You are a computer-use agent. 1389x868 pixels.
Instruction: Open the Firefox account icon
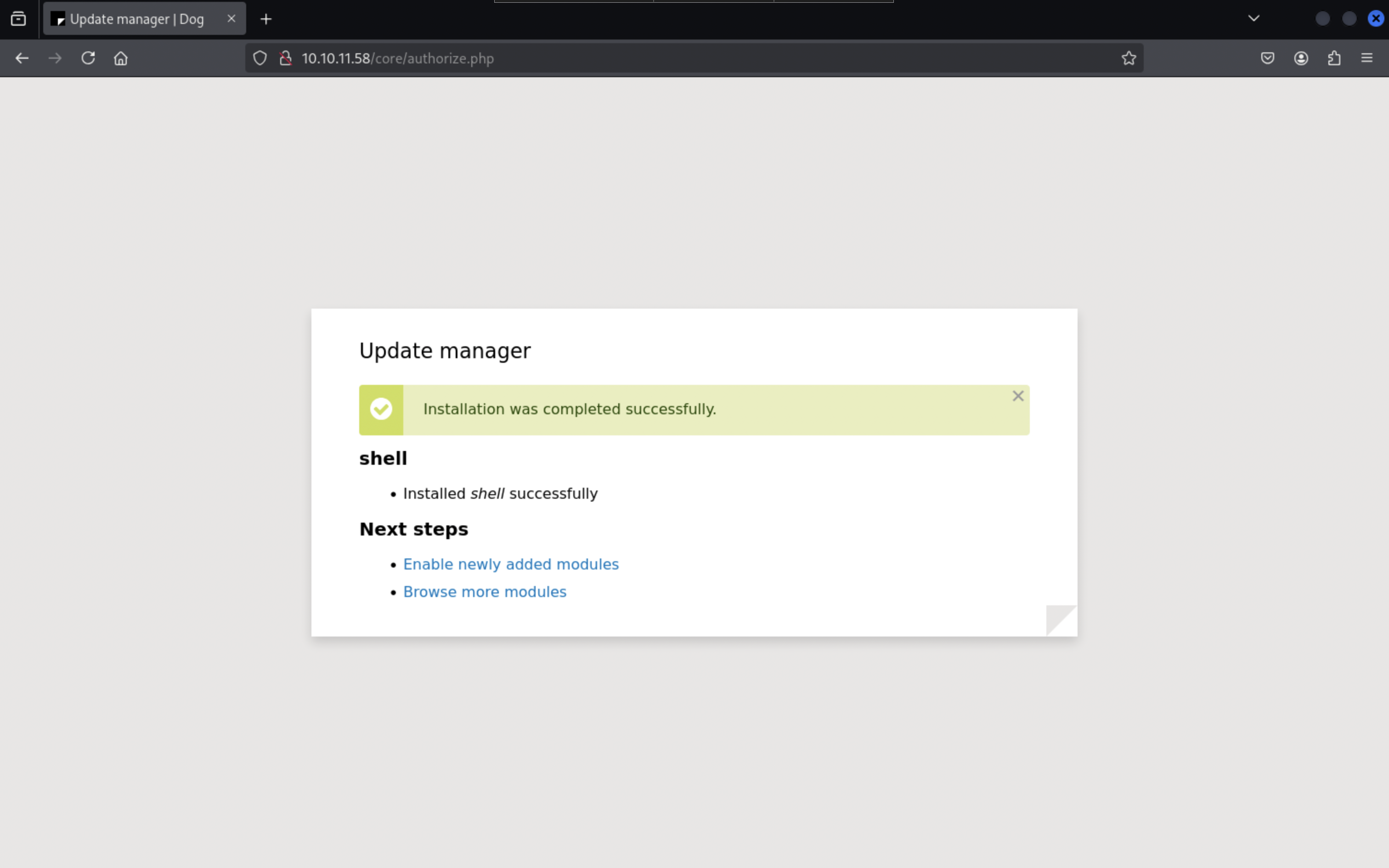pyautogui.click(x=1301, y=58)
